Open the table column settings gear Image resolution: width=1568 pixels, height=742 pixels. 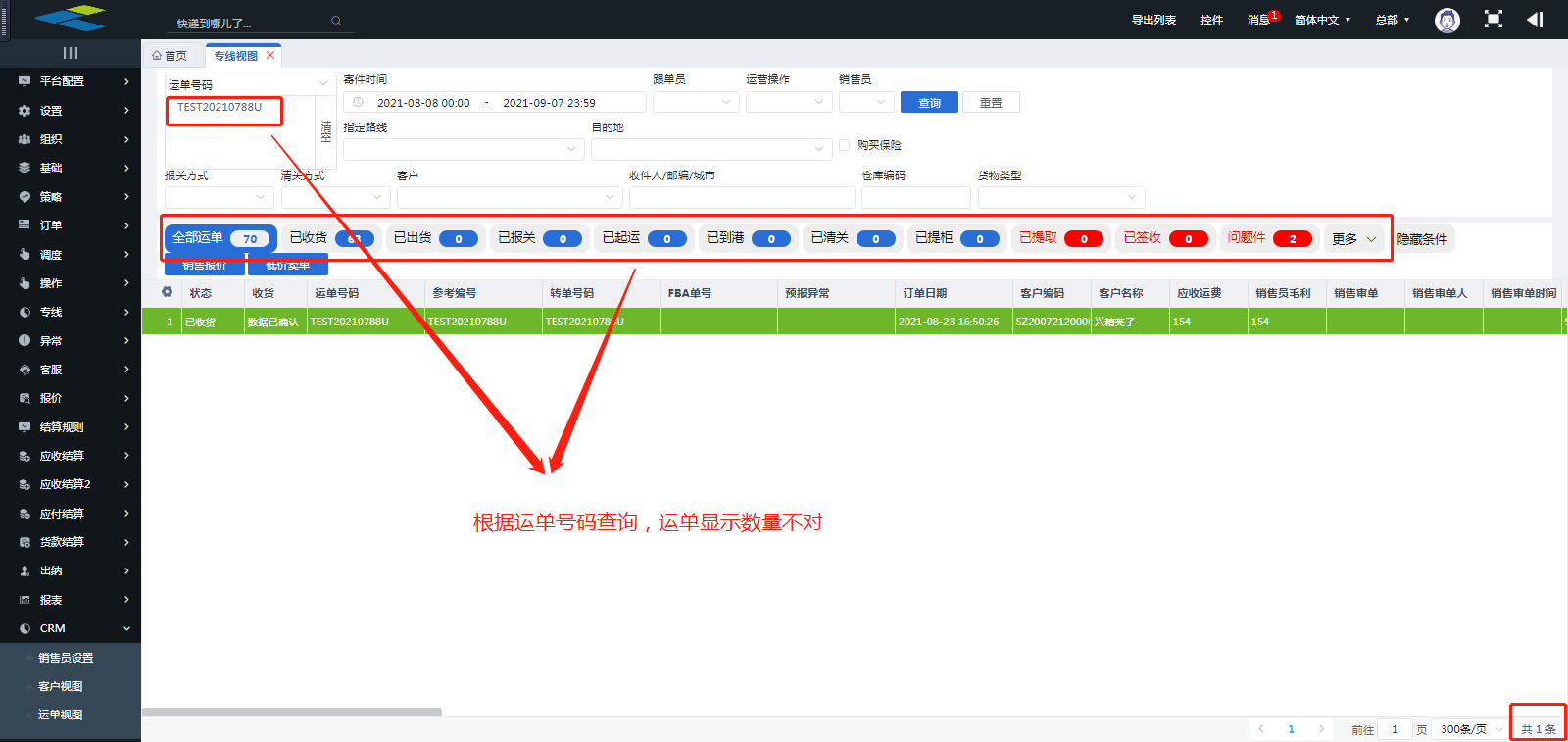click(168, 292)
